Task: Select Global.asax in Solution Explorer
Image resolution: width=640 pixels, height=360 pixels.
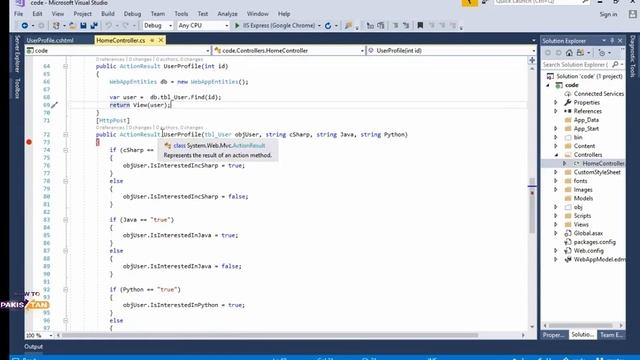Action: (588, 233)
